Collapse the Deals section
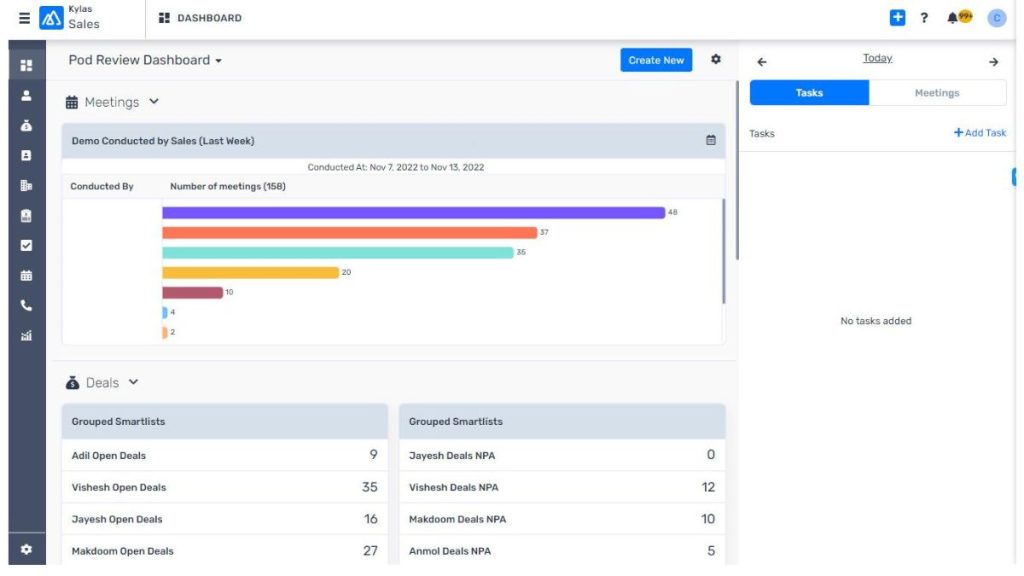 (134, 383)
